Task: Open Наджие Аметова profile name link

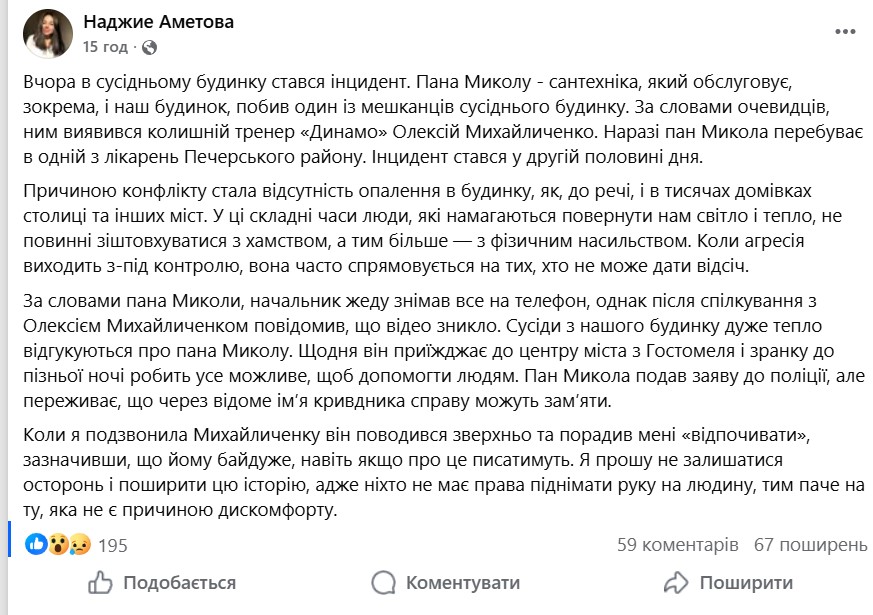Action: pos(158,22)
